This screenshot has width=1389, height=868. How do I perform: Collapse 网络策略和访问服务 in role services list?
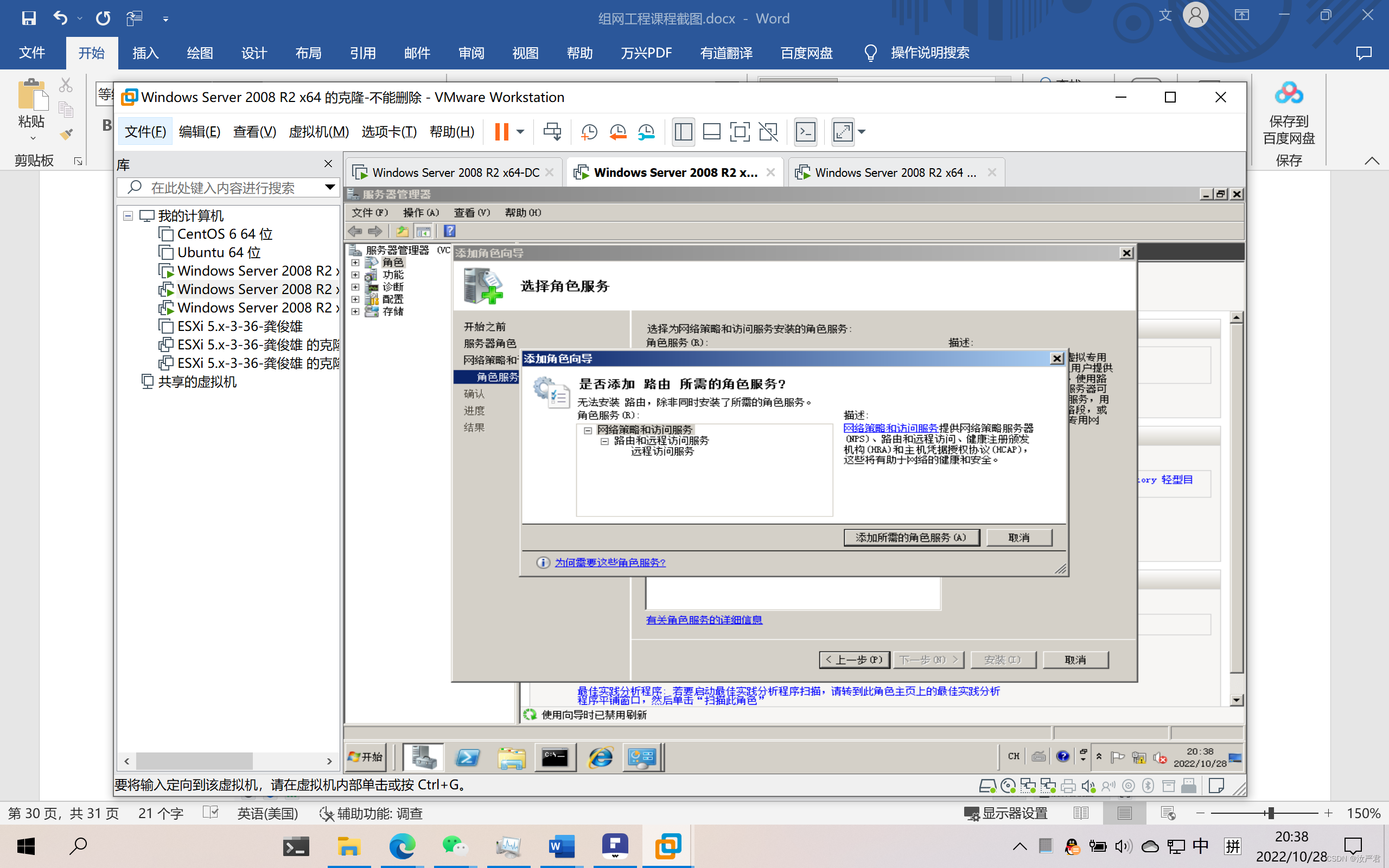coord(588,430)
